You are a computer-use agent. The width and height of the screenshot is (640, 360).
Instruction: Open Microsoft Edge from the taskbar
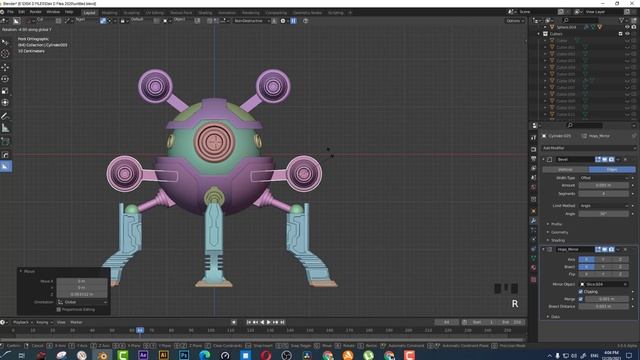pyautogui.click(x=204, y=355)
